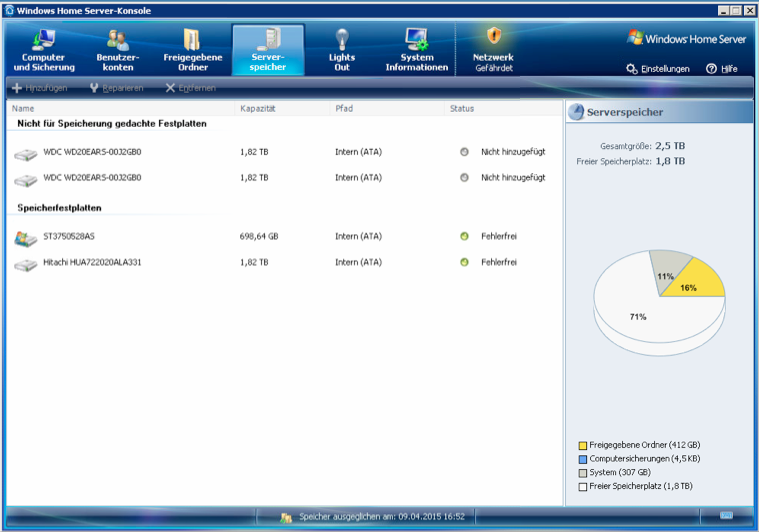Click the yellow 16% pie slice
Image resolution: width=759 pixels, height=532 pixels.
click(696, 282)
